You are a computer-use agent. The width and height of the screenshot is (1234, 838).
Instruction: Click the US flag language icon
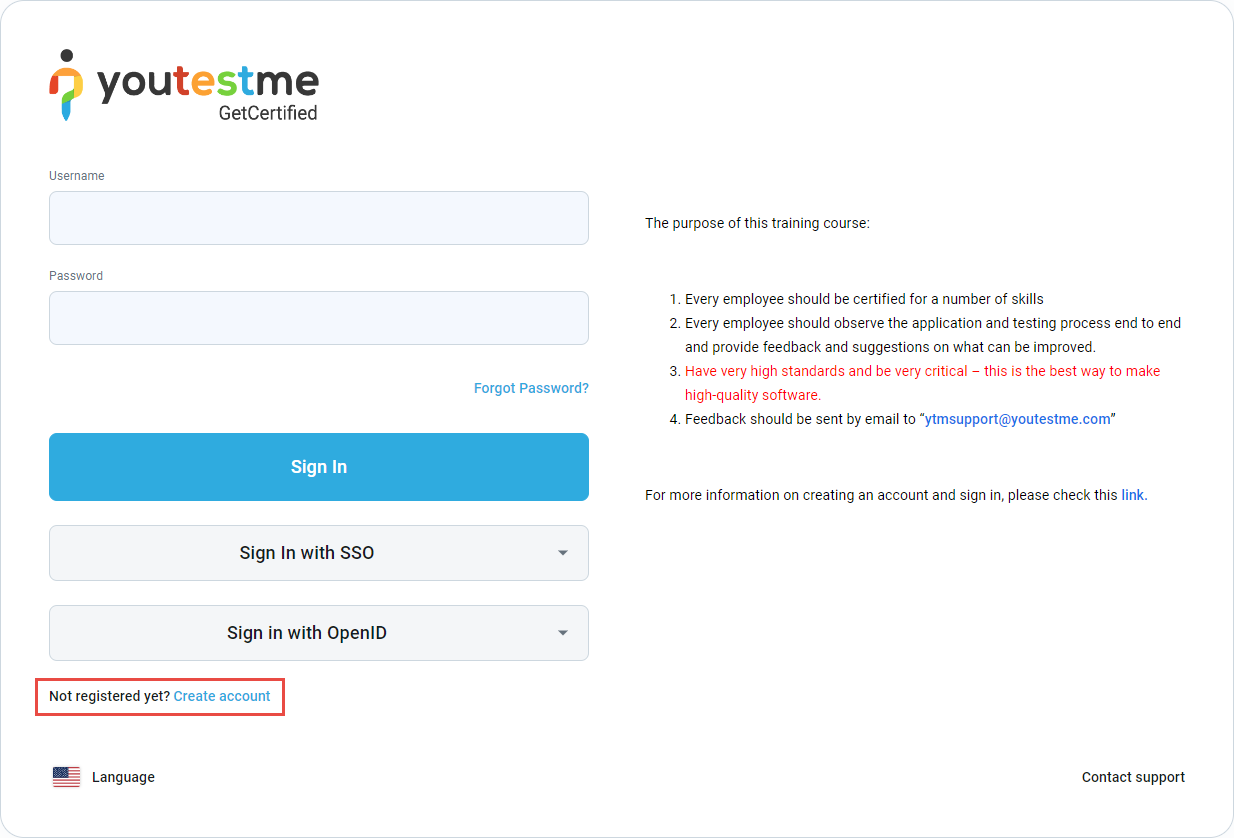[66, 777]
